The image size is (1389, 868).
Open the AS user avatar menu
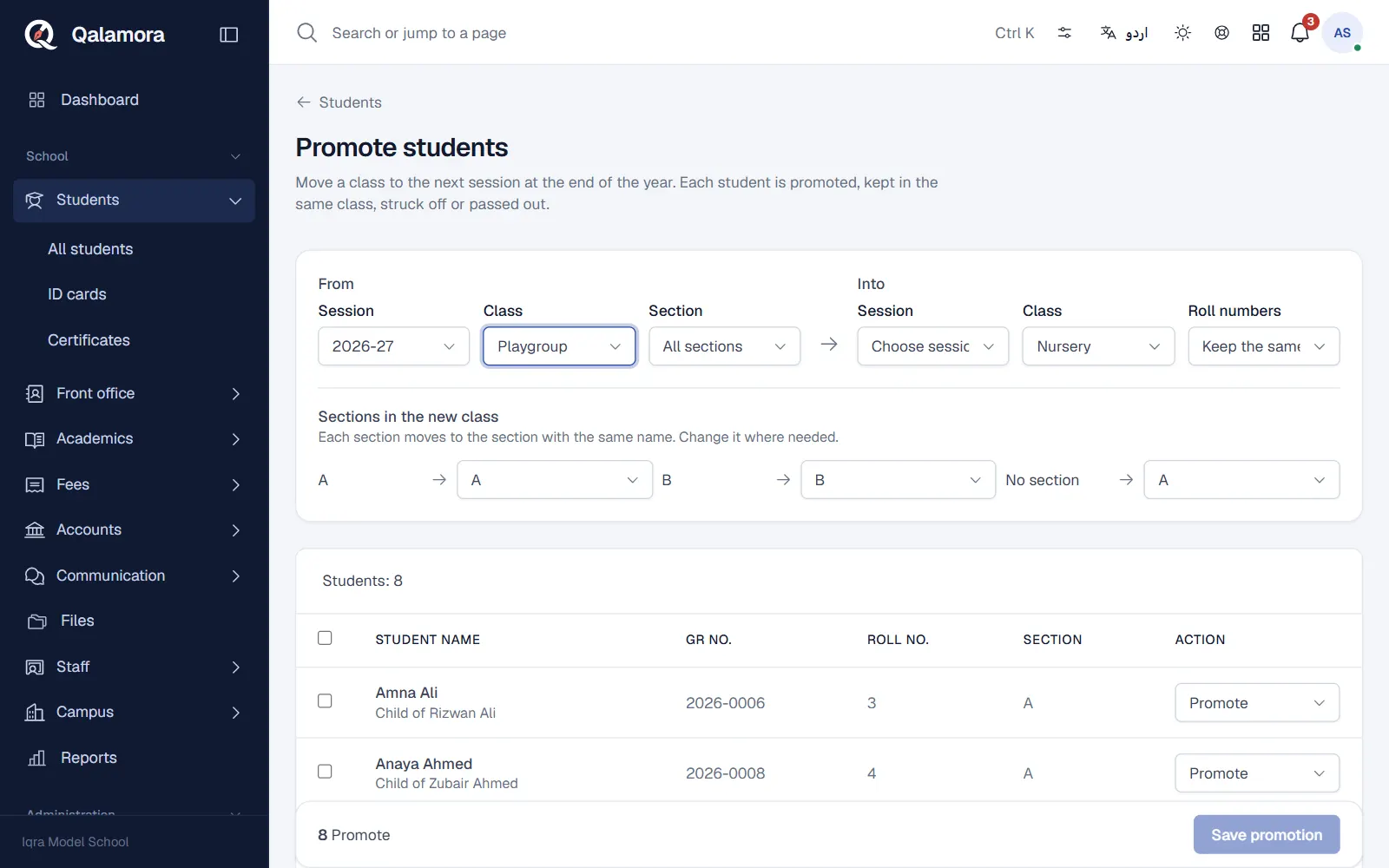click(x=1342, y=33)
